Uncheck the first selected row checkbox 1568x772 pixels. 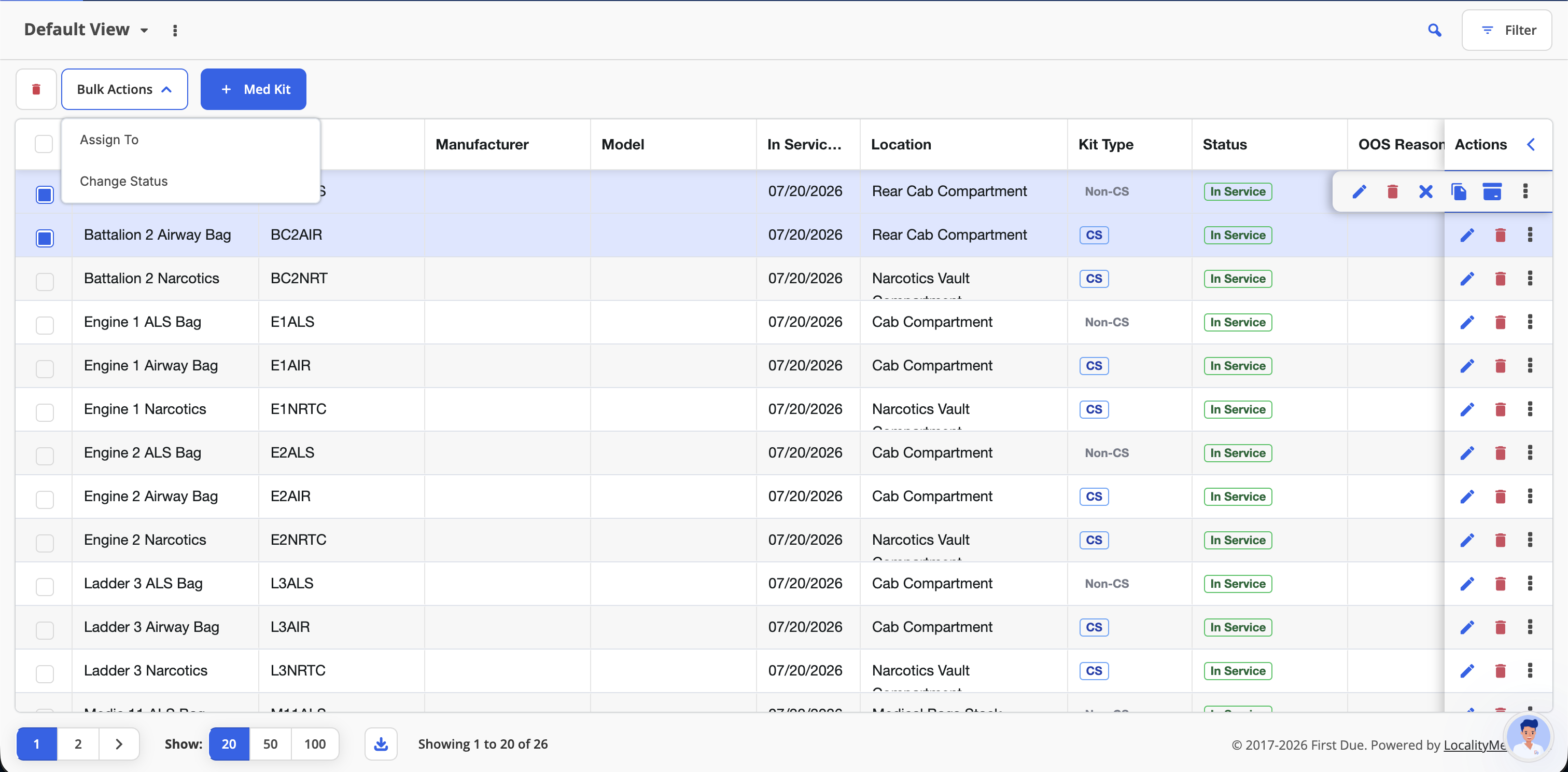(x=45, y=194)
